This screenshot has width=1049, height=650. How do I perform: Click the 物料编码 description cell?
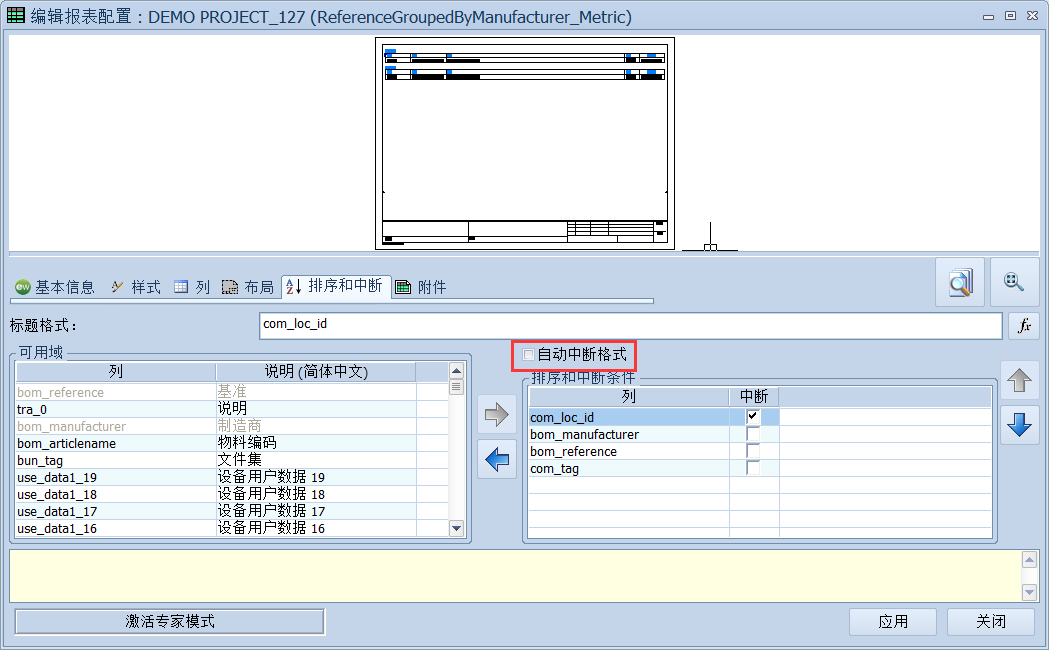point(316,443)
